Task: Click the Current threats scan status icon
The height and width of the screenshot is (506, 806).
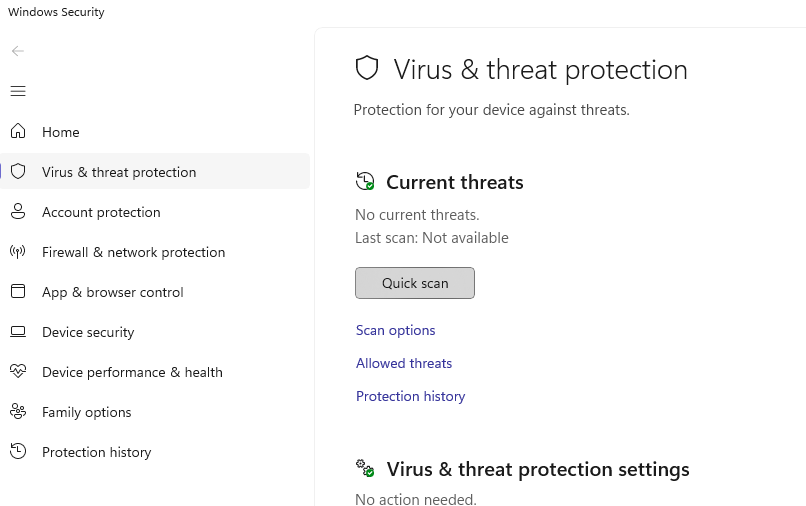Action: (x=365, y=181)
